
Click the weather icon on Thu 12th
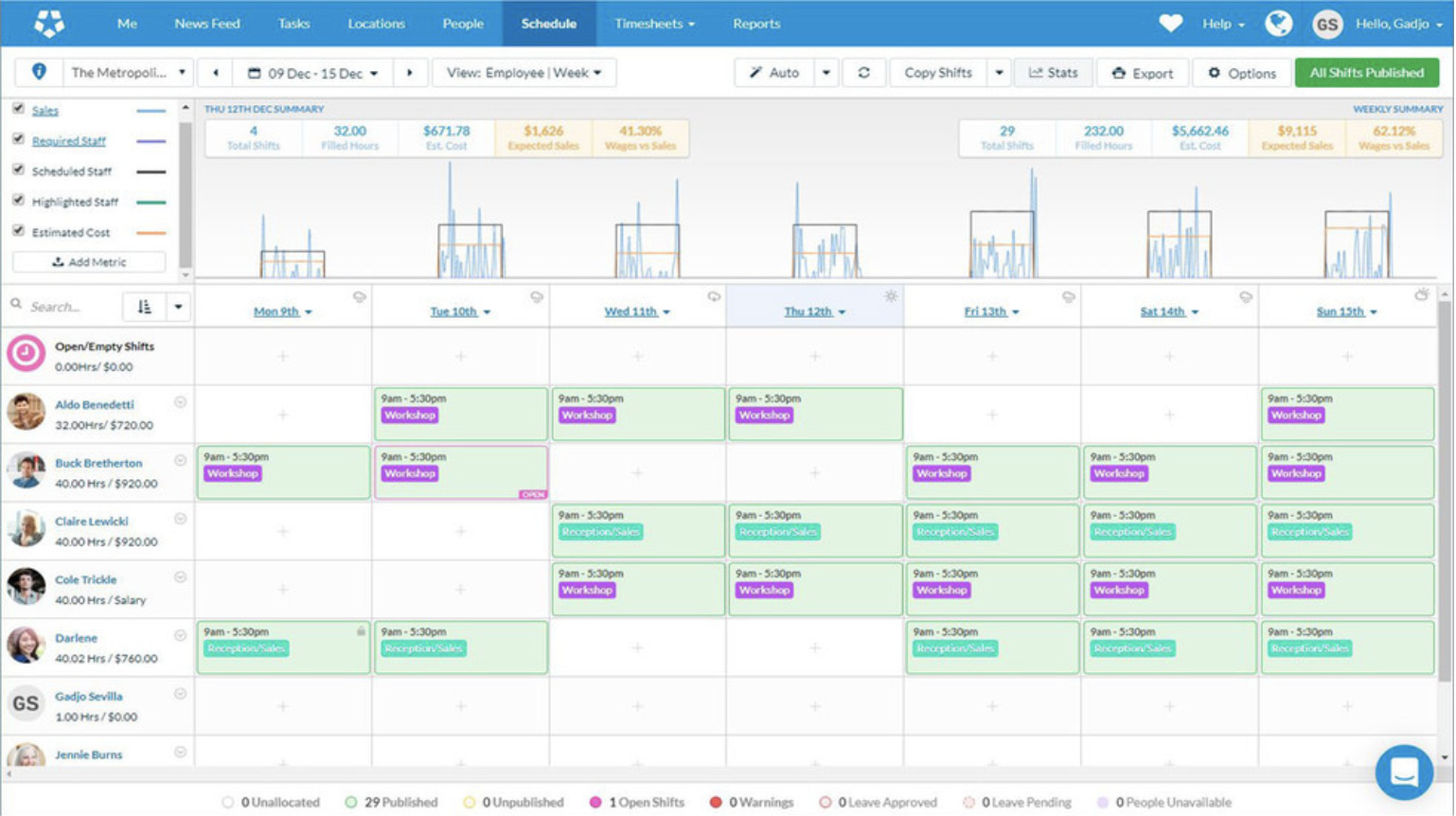pos(891,296)
